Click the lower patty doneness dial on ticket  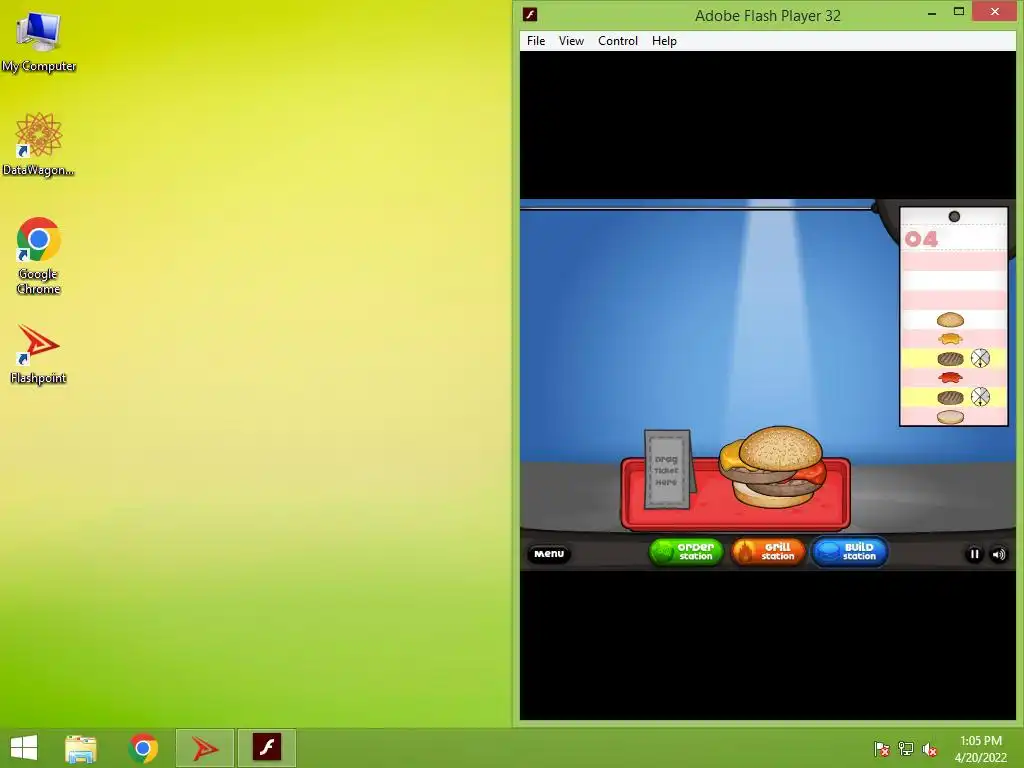(980, 396)
